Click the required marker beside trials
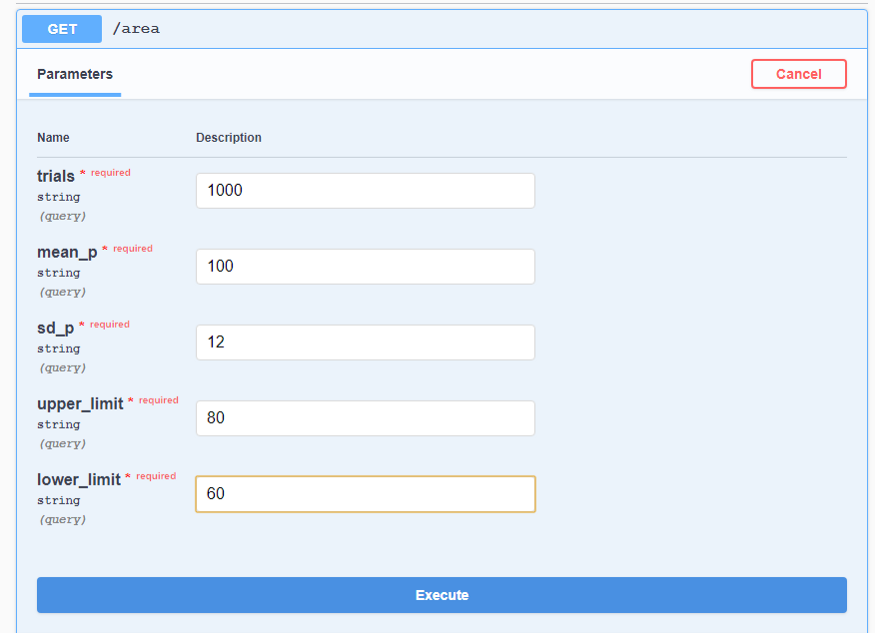This screenshot has height=633, width=875. pos(110,173)
